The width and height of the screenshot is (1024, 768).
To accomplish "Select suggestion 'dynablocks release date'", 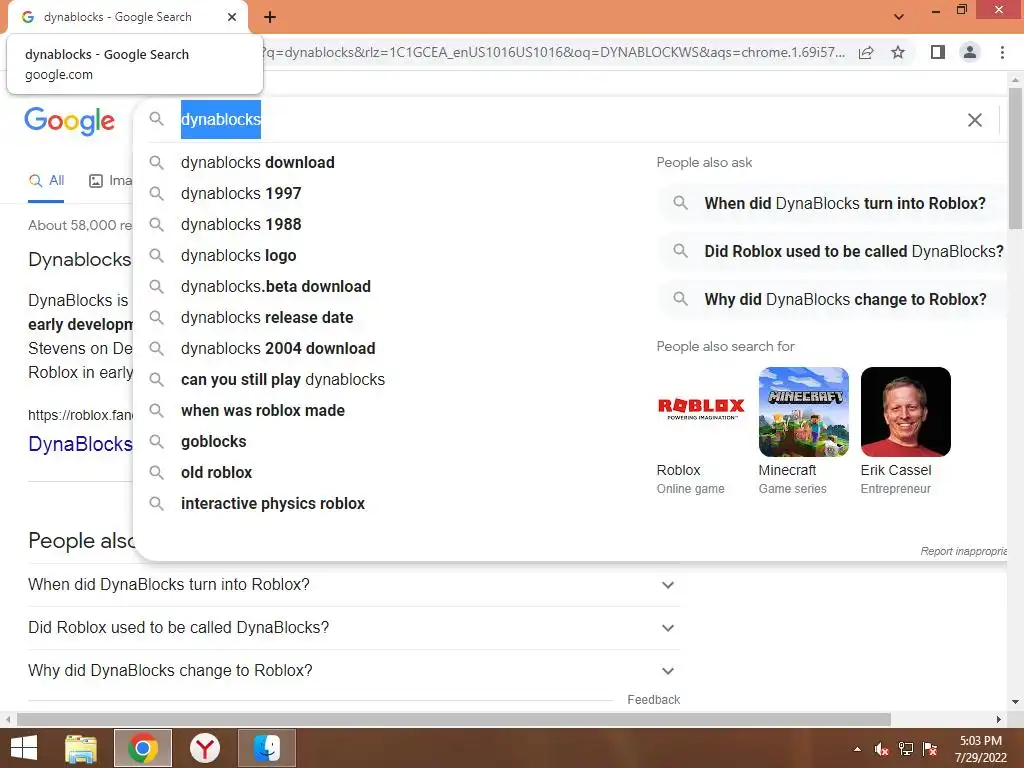I will (266, 317).
